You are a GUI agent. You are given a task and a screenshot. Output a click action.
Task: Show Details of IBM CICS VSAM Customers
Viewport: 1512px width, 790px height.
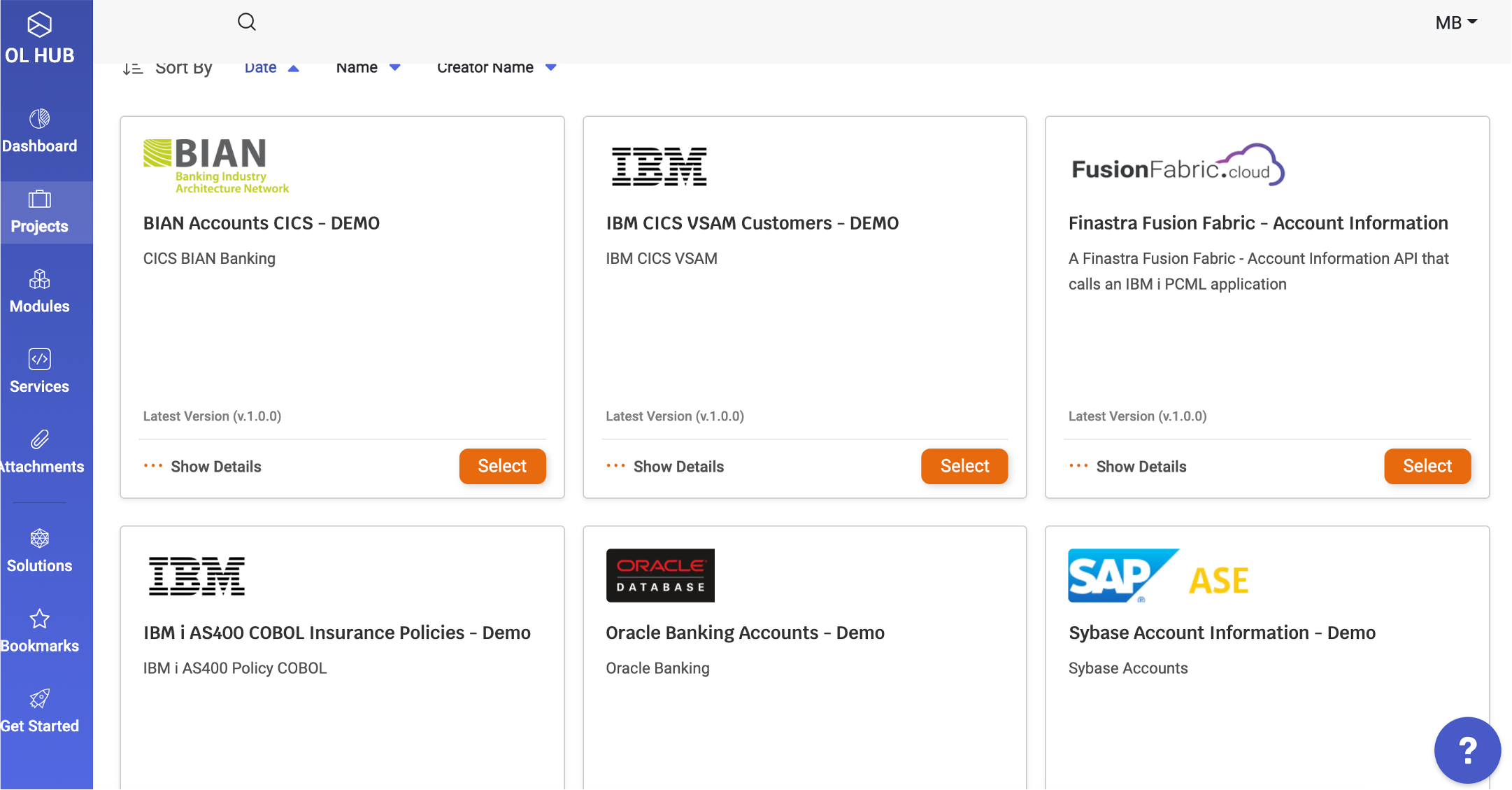pos(664,466)
